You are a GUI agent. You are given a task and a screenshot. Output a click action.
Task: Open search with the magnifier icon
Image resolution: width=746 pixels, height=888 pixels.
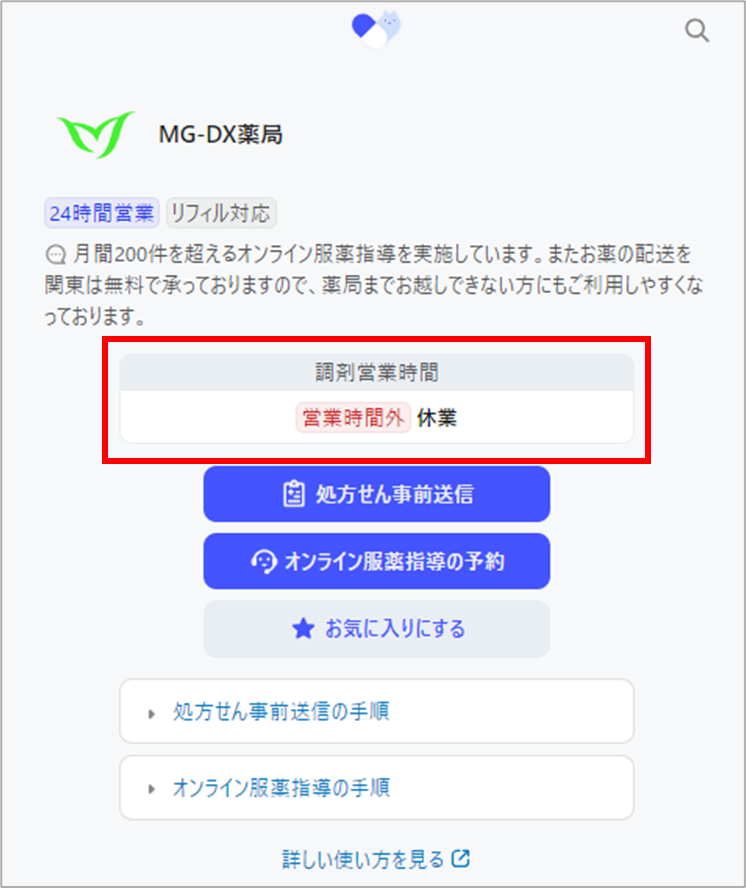point(697,31)
